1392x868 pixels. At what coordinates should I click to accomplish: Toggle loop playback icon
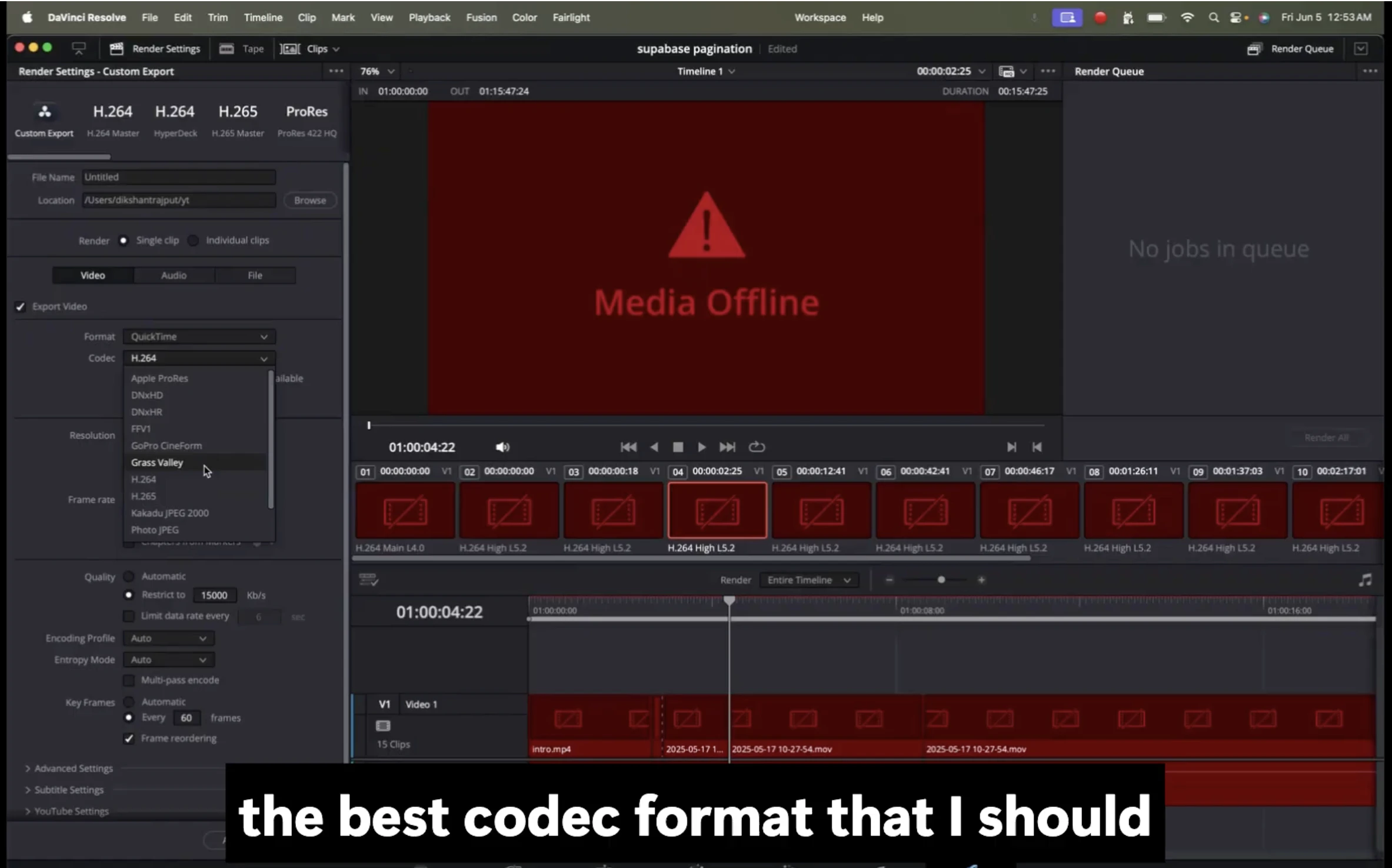[x=757, y=448]
